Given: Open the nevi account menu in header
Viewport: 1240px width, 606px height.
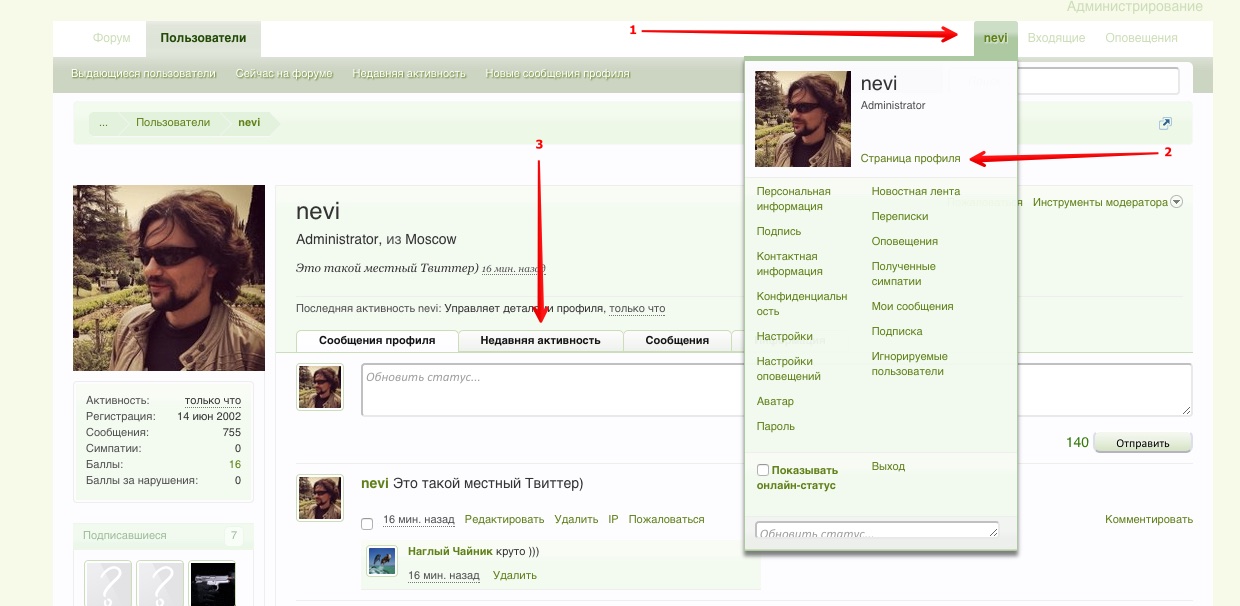Looking at the screenshot, I should click(x=995, y=38).
